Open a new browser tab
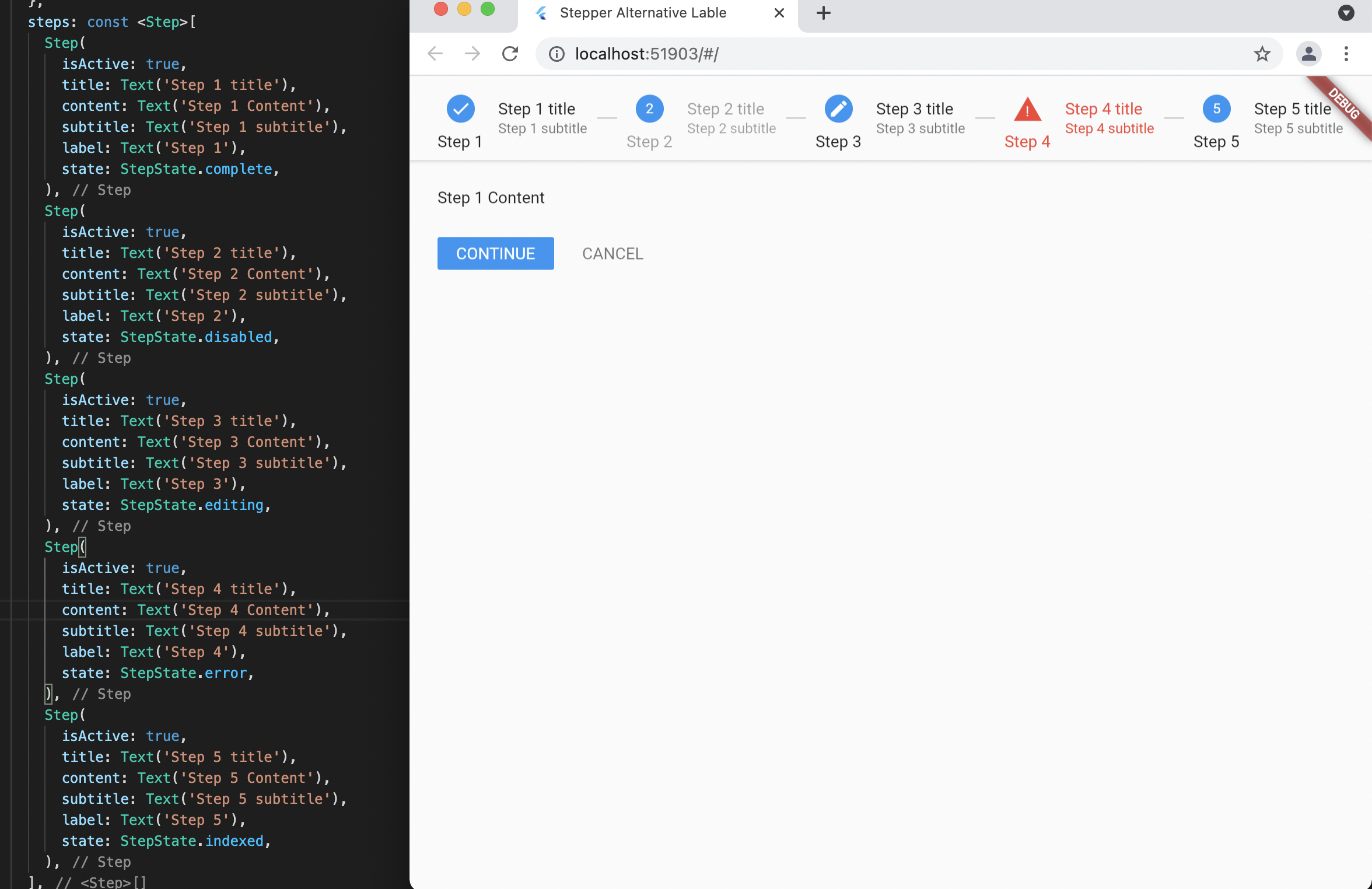The height and width of the screenshot is (889, 1372). click(823, 13)
